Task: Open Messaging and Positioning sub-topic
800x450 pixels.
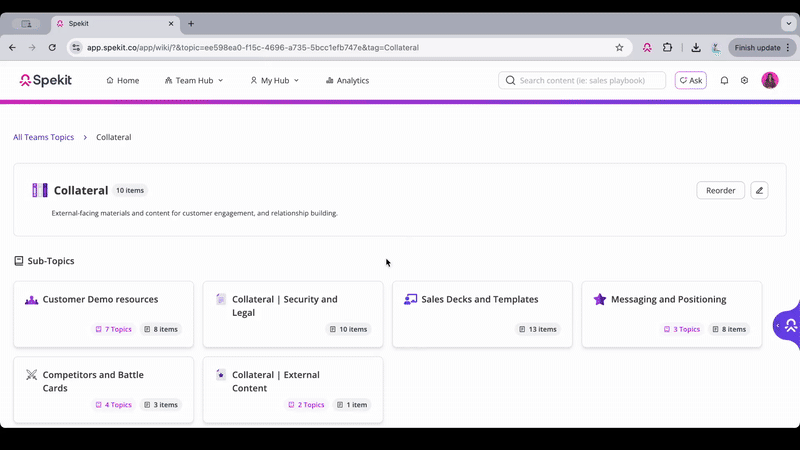Action: pyautogui.click(x=671, y=314)
